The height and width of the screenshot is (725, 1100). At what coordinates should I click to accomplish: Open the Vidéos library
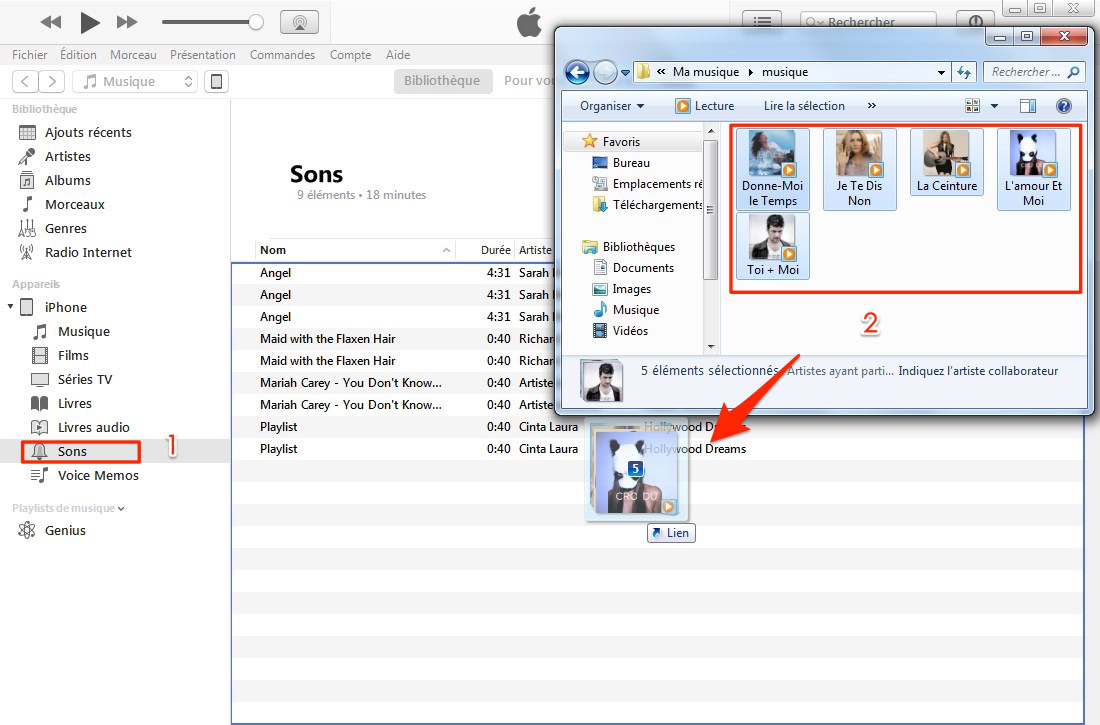pos(620,331)
